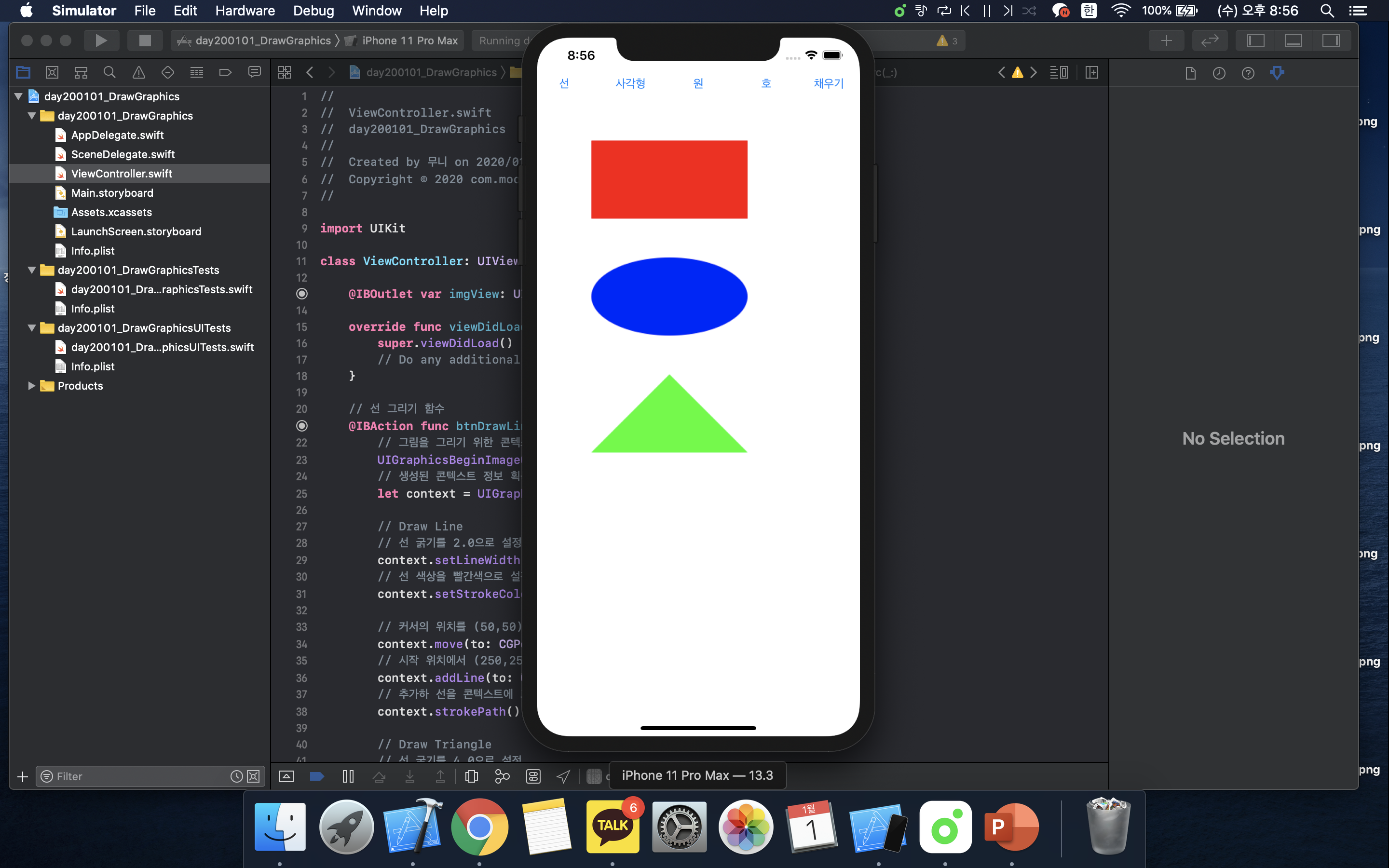Open the Quick Help inspector icon
Screen dimensions: 1389x868
click(1248, 73)
